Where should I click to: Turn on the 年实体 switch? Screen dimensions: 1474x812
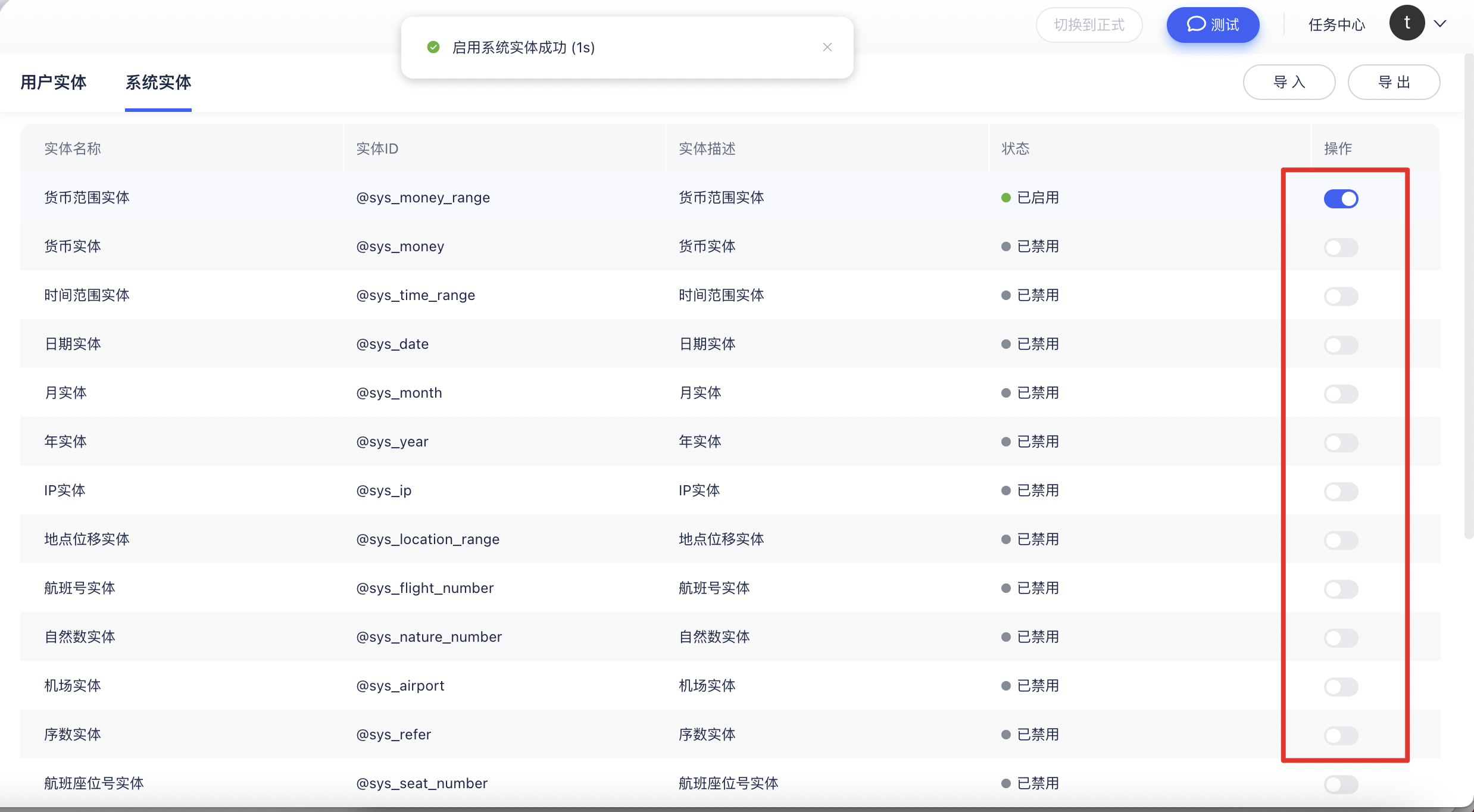[1341, 443]
